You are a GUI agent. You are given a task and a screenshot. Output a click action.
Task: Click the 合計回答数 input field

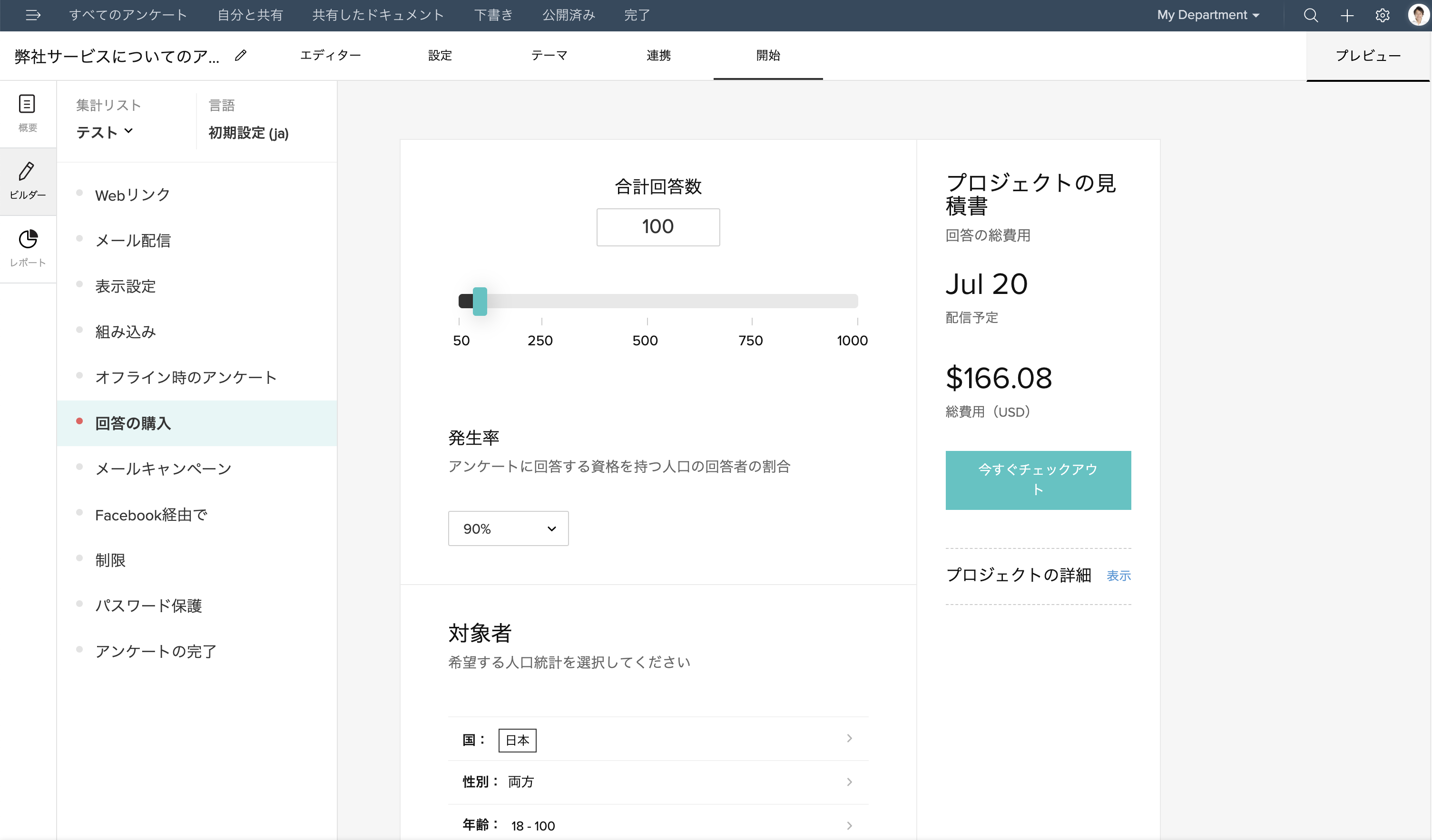(x=657, y=227)
